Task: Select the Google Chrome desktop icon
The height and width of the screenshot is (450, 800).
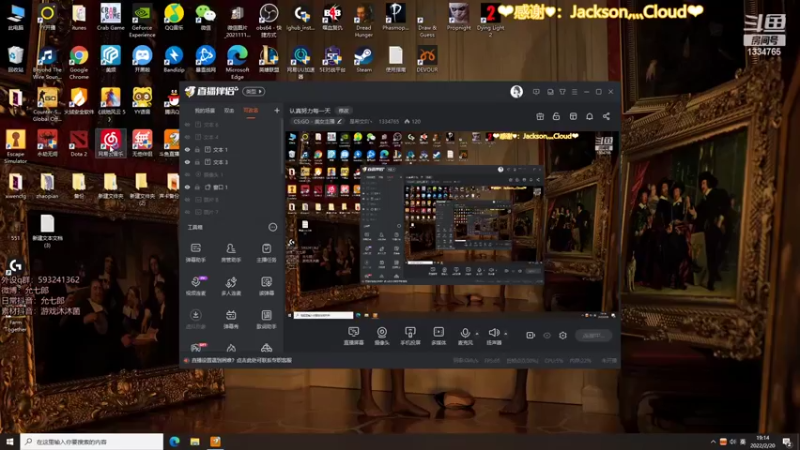Action: tap(79, 62)
